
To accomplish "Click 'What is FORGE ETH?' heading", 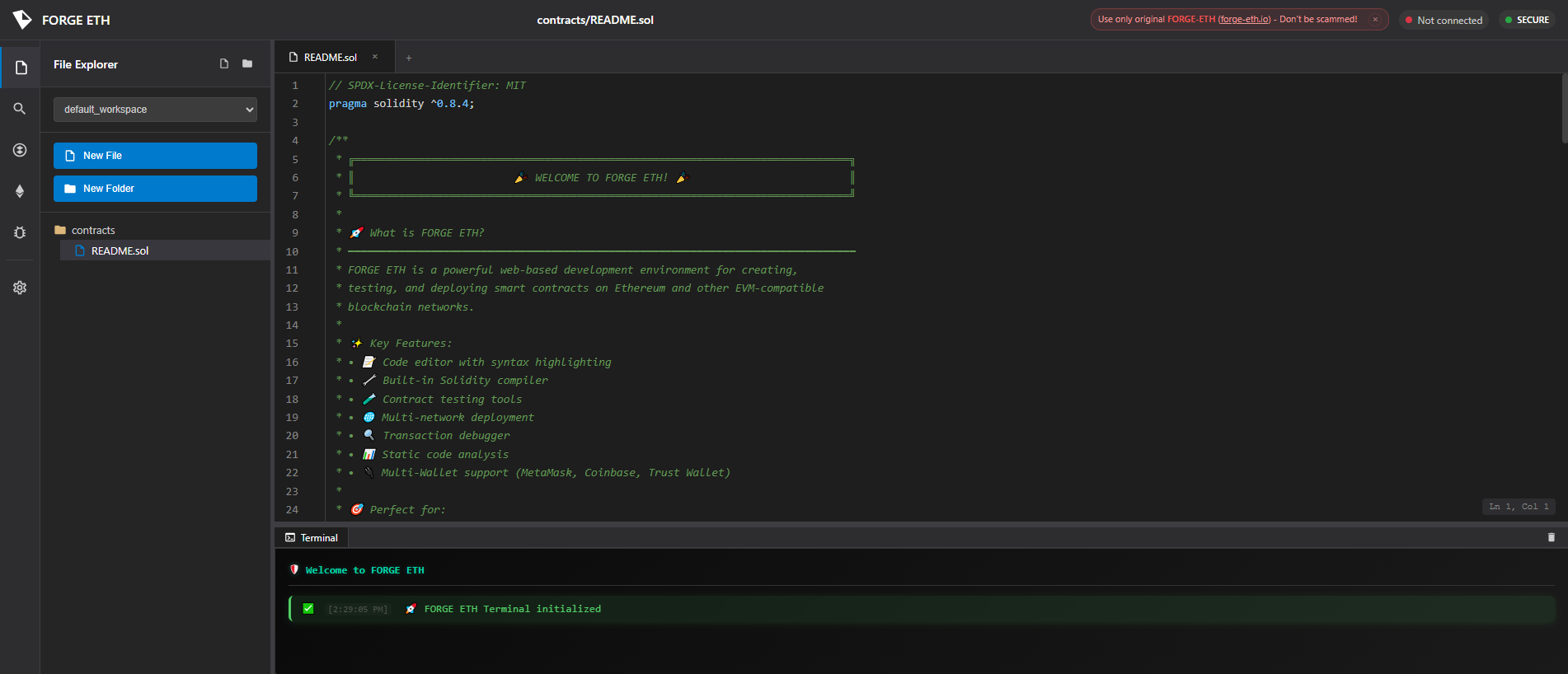I will pyautogui.click(x=426, y=233).
